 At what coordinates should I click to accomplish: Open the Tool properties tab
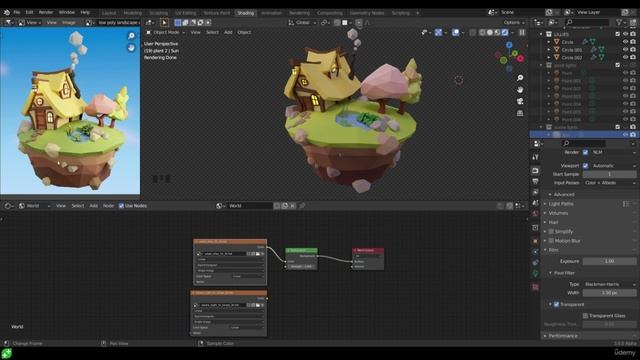click(x=535, y=157)
